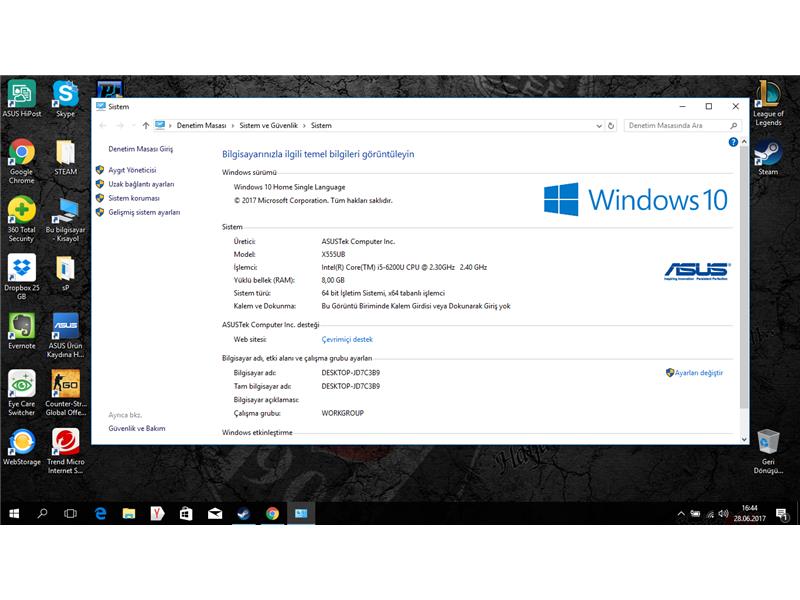Open the ASUS HiPost desktop icon
The height and width of the screenshot is (600, 800).
21,98
